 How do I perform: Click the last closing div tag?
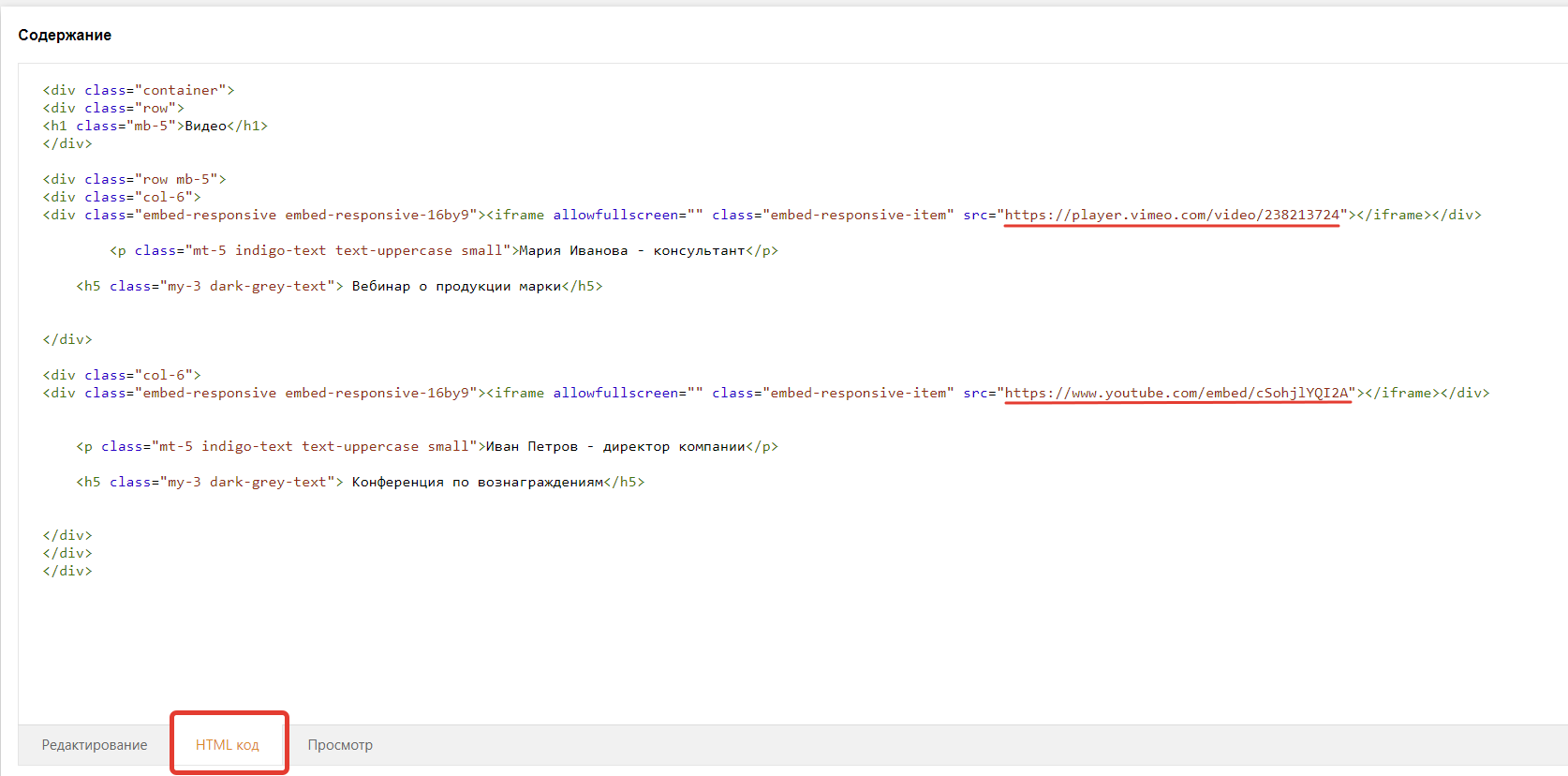[x=67, y=571]
